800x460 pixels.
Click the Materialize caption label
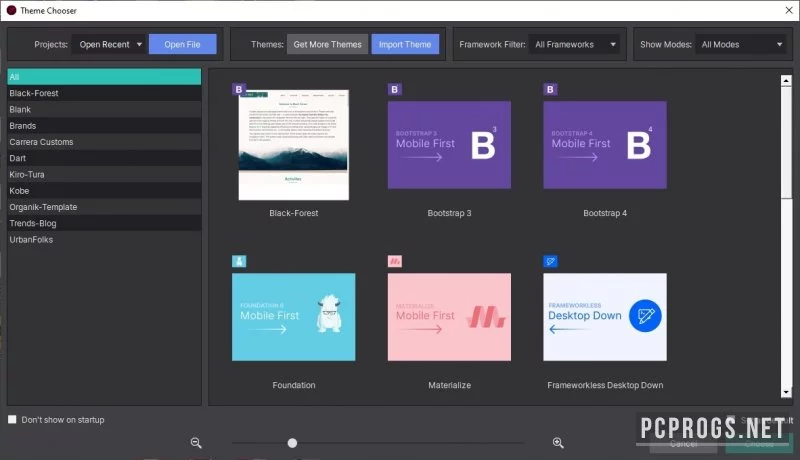449,385
